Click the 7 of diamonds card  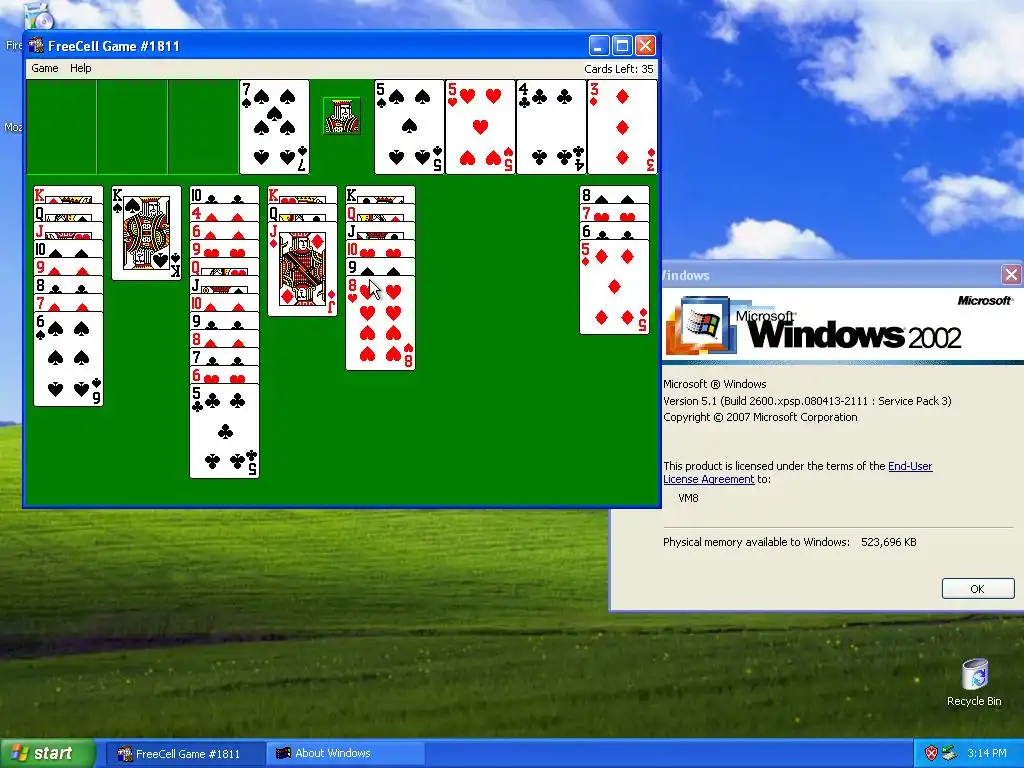[x=68, y=303]
